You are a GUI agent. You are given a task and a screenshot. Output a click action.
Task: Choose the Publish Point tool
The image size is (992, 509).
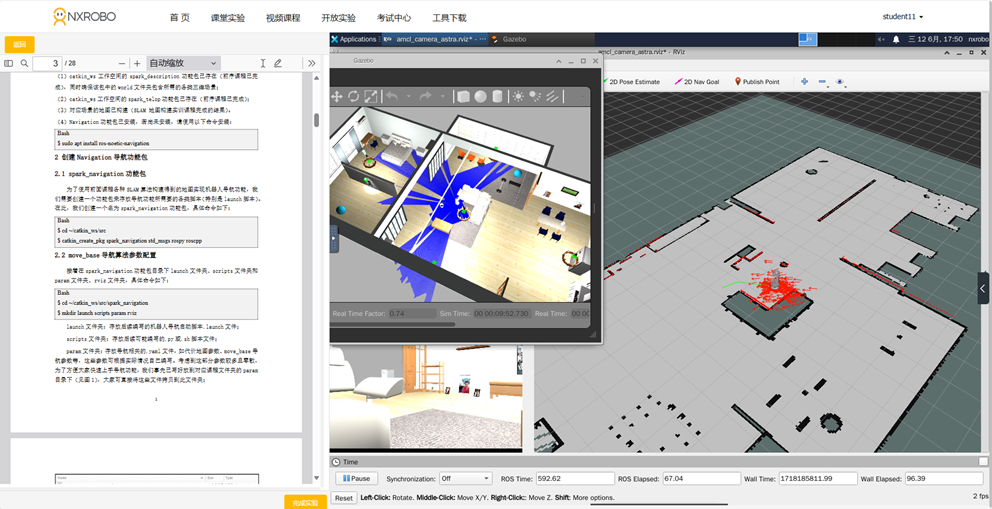pyautogui.click(x=757, y=82)
